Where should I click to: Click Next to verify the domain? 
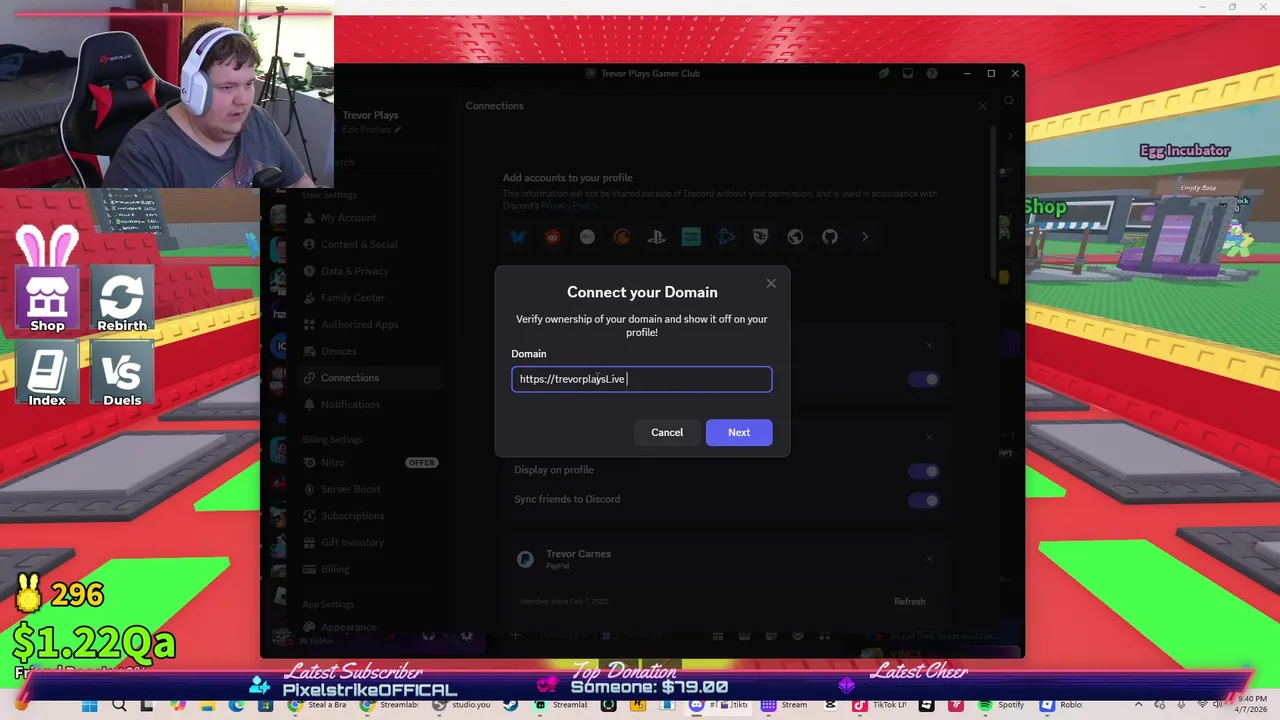tap(739, 432)
